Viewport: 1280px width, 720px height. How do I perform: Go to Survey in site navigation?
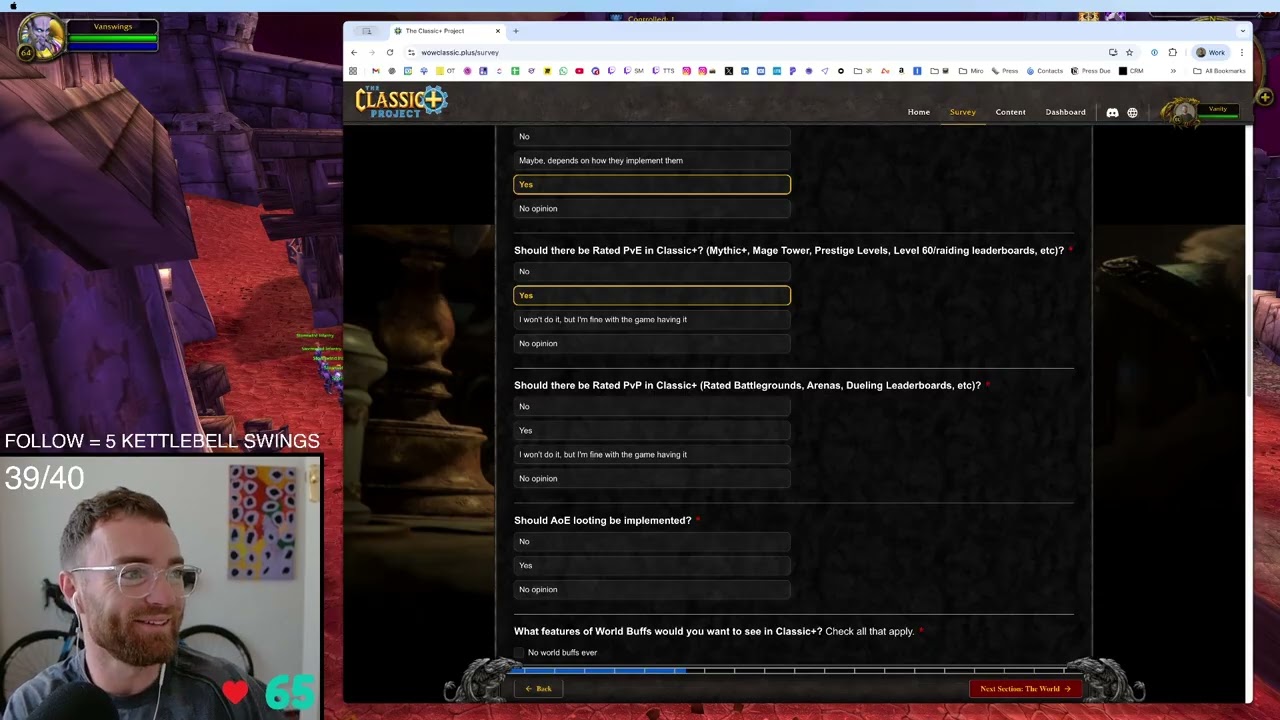coord(963,112)
